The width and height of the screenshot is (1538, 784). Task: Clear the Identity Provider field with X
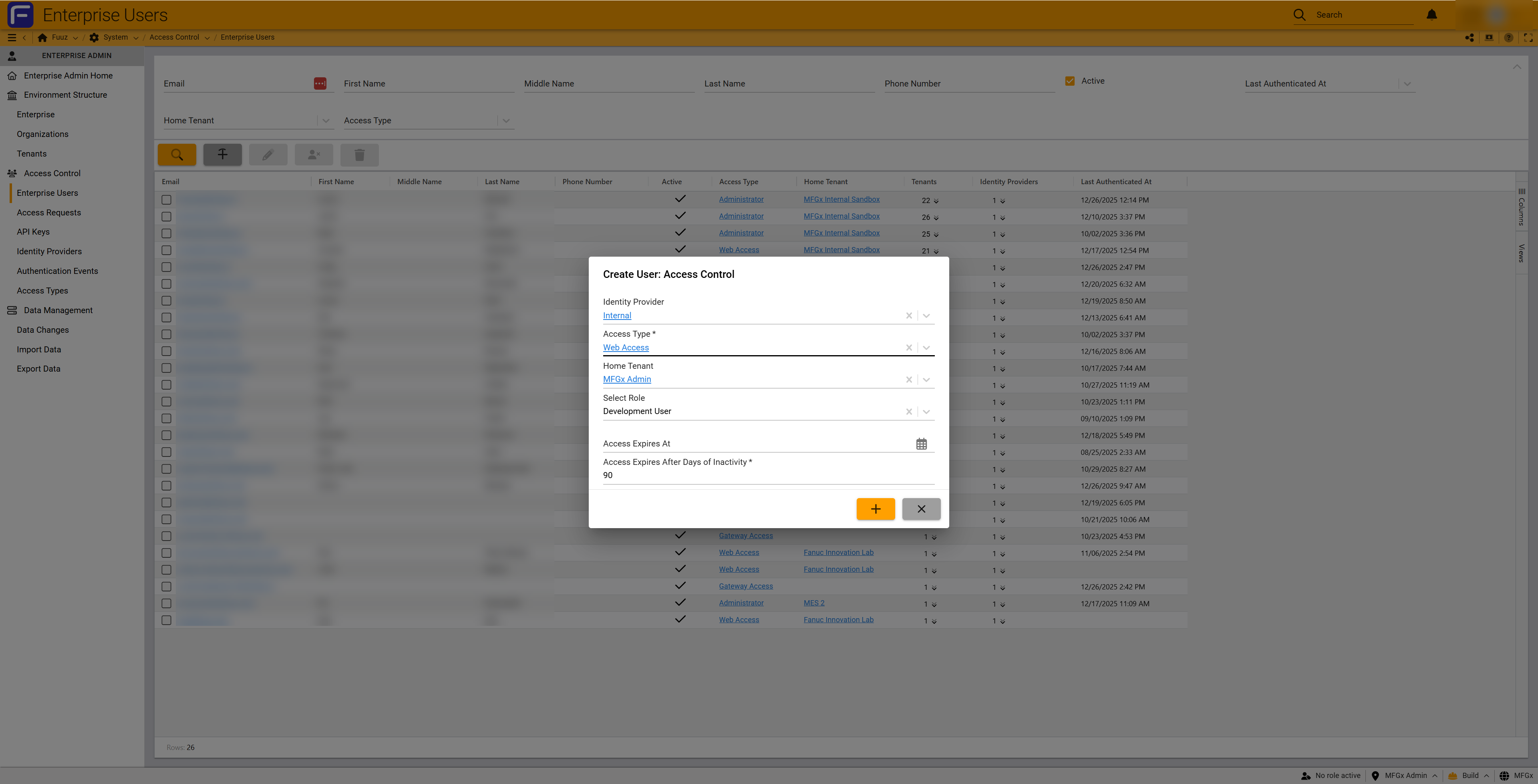click(x=909, y=316)
